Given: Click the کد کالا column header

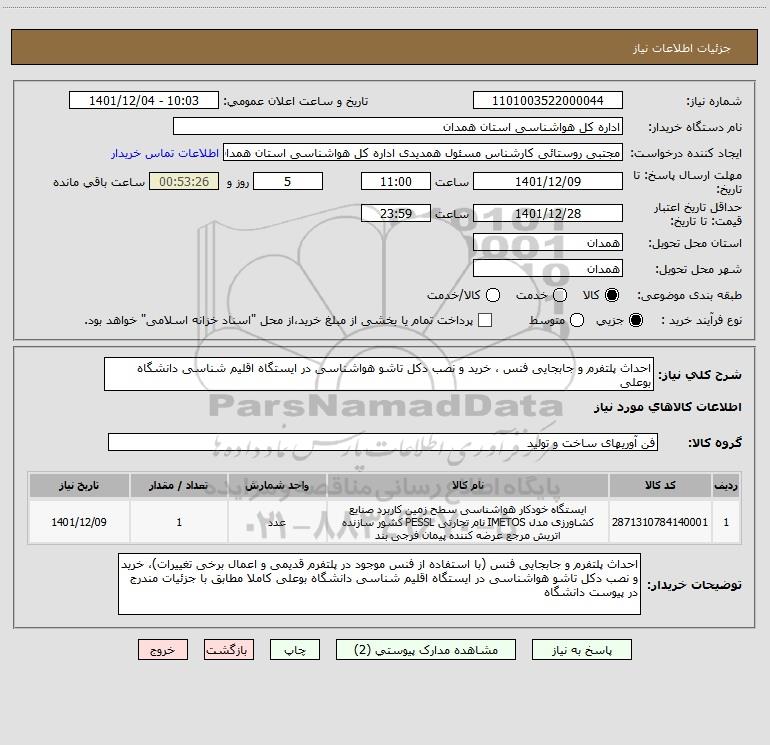Looking at the screenshot, I should [660, 485].
